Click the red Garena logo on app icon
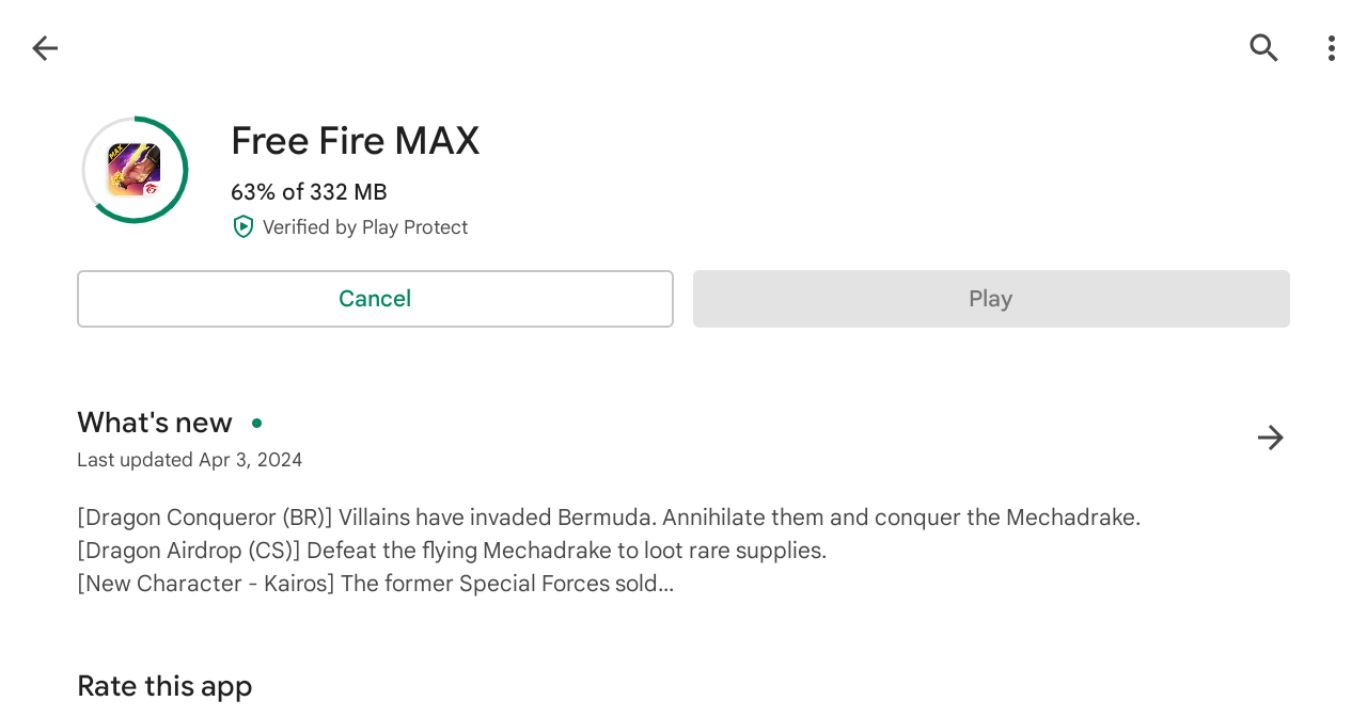Image resolution: width=1357 pixels, height=710 pixels. tap(151, 189)
